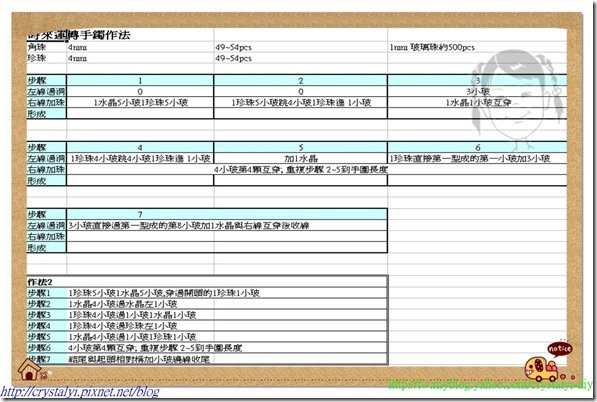Select the "步驟6" row instruction text

tap(155, 348)
